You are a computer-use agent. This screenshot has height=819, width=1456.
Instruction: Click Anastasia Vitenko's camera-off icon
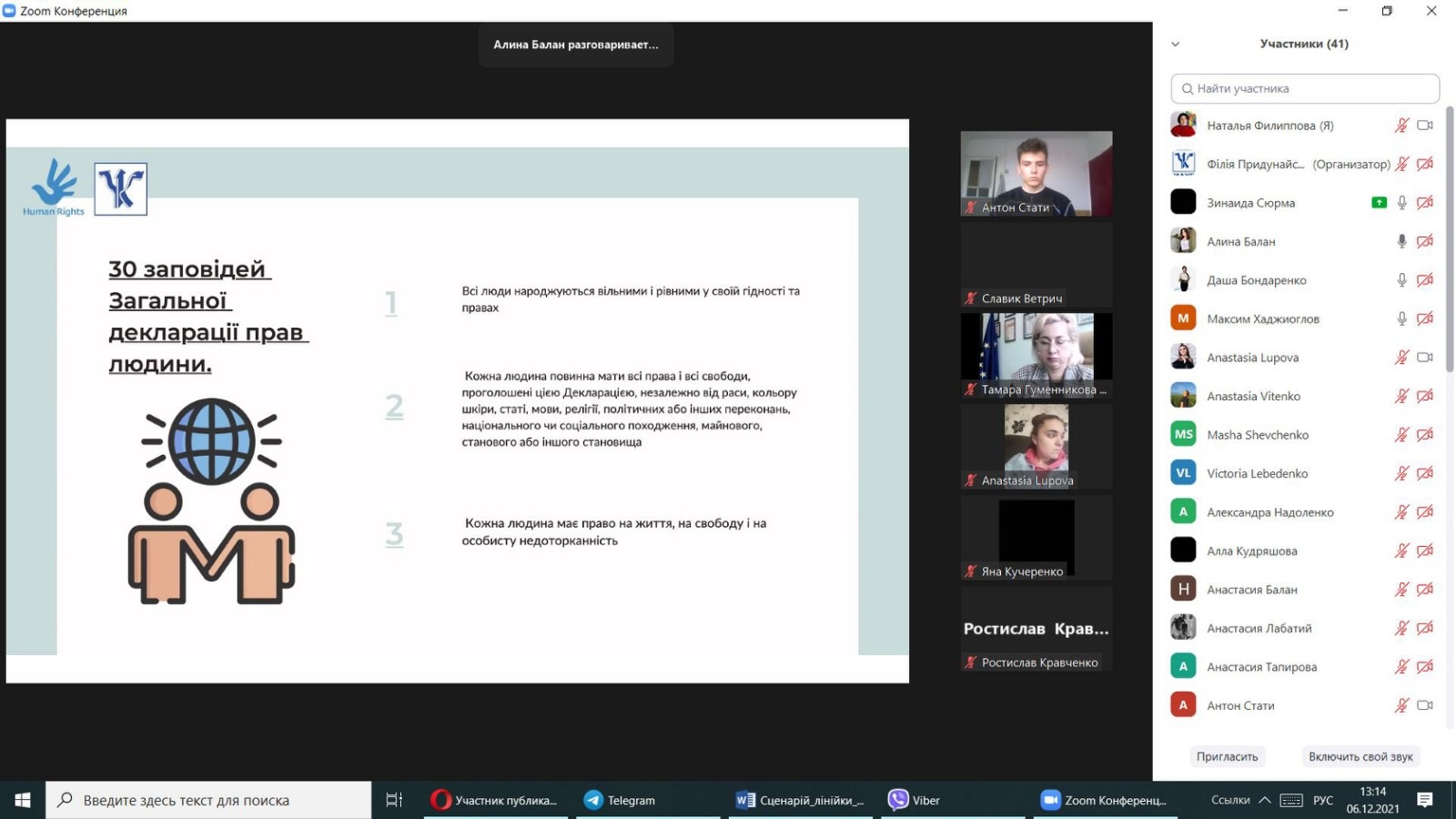(x=1425, y=396)
